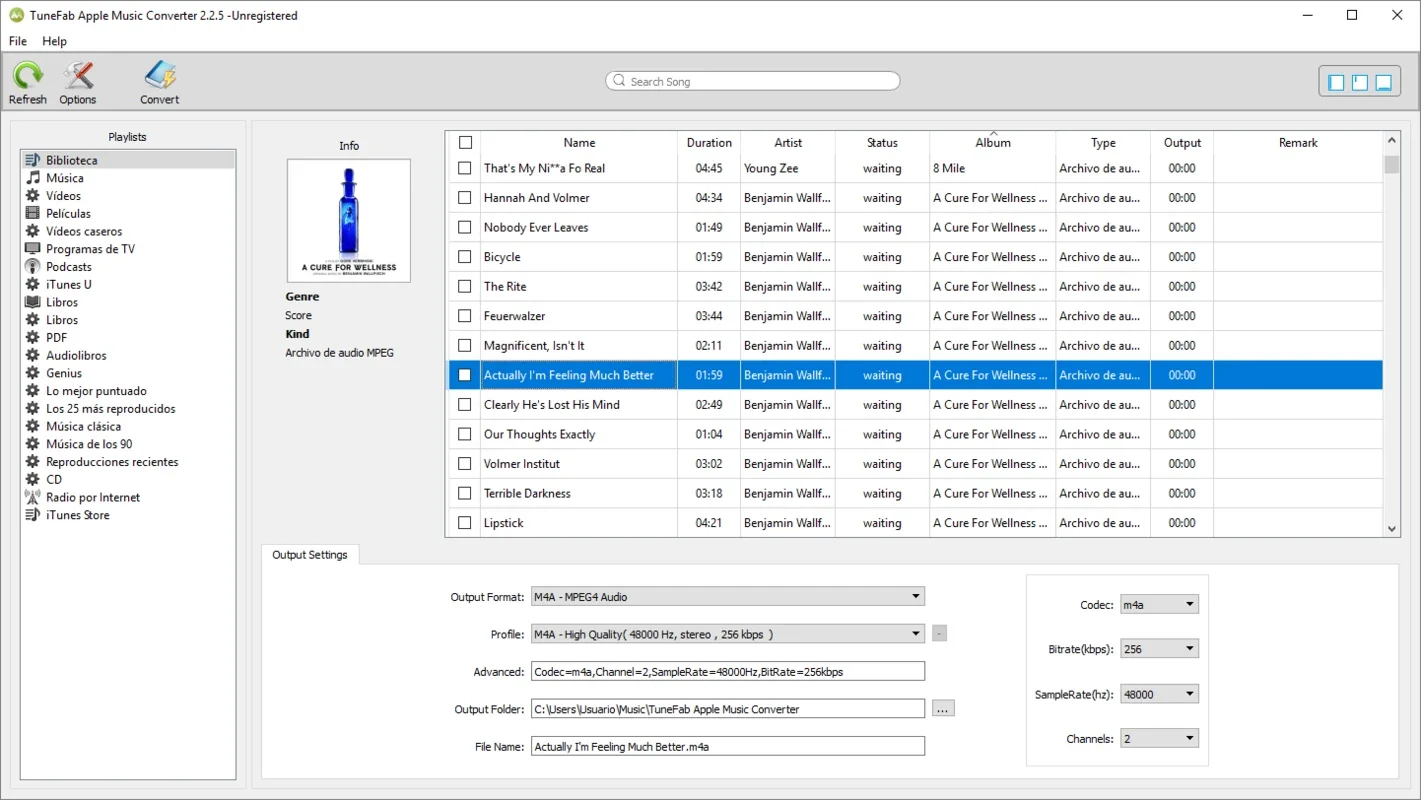The height and width of the screenshot is (800, 1421).
Task: Select the Output Settings tab
Action: [x=310, y=555]
